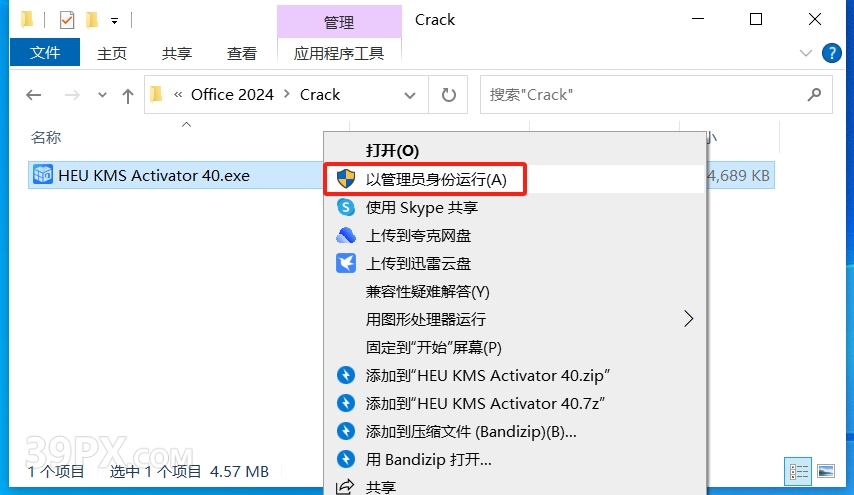
Task: Click the Xunlei cloud bird icon
Action: [346, 263]
